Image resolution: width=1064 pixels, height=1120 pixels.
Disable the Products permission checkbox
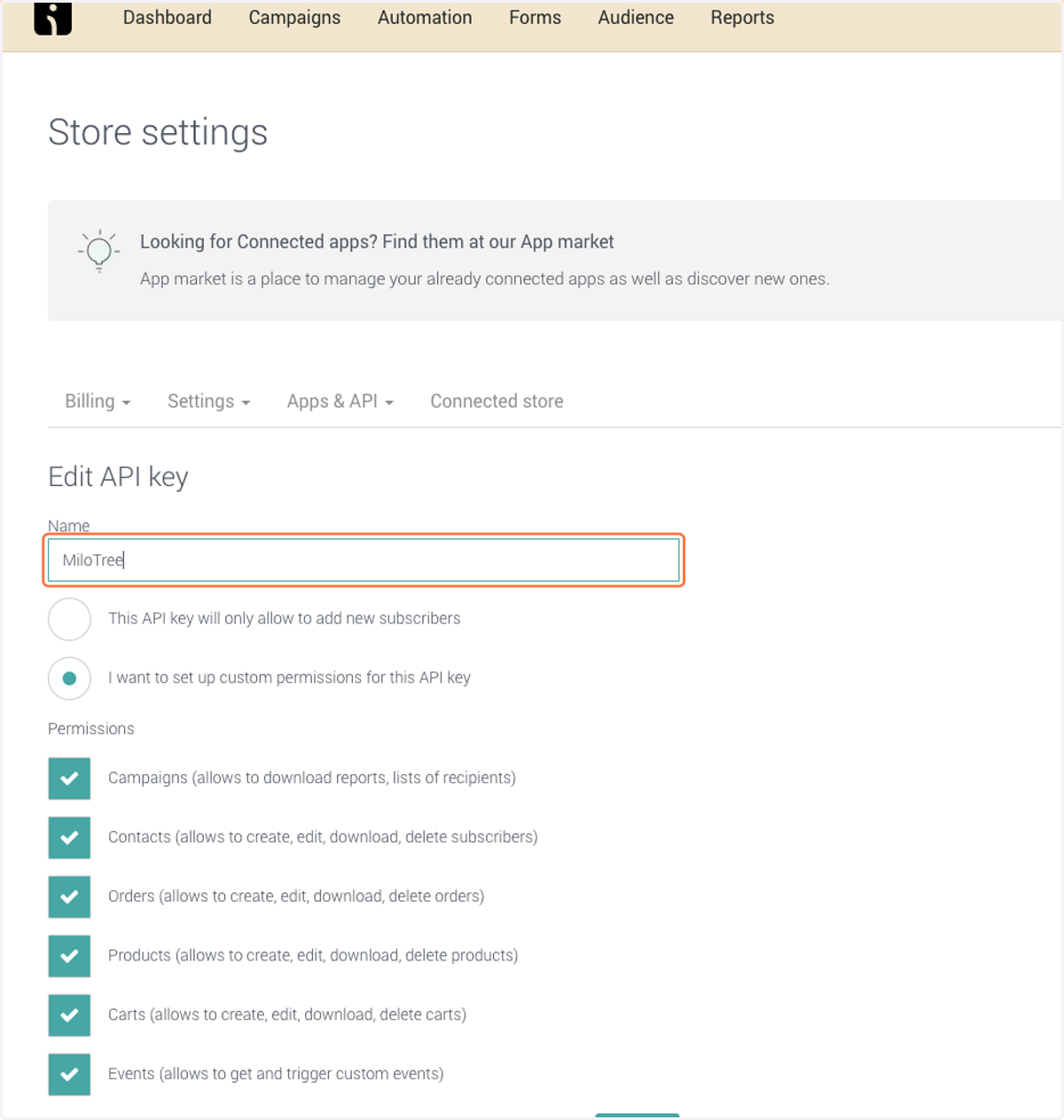pyautogui.click(x=69, y=956)
